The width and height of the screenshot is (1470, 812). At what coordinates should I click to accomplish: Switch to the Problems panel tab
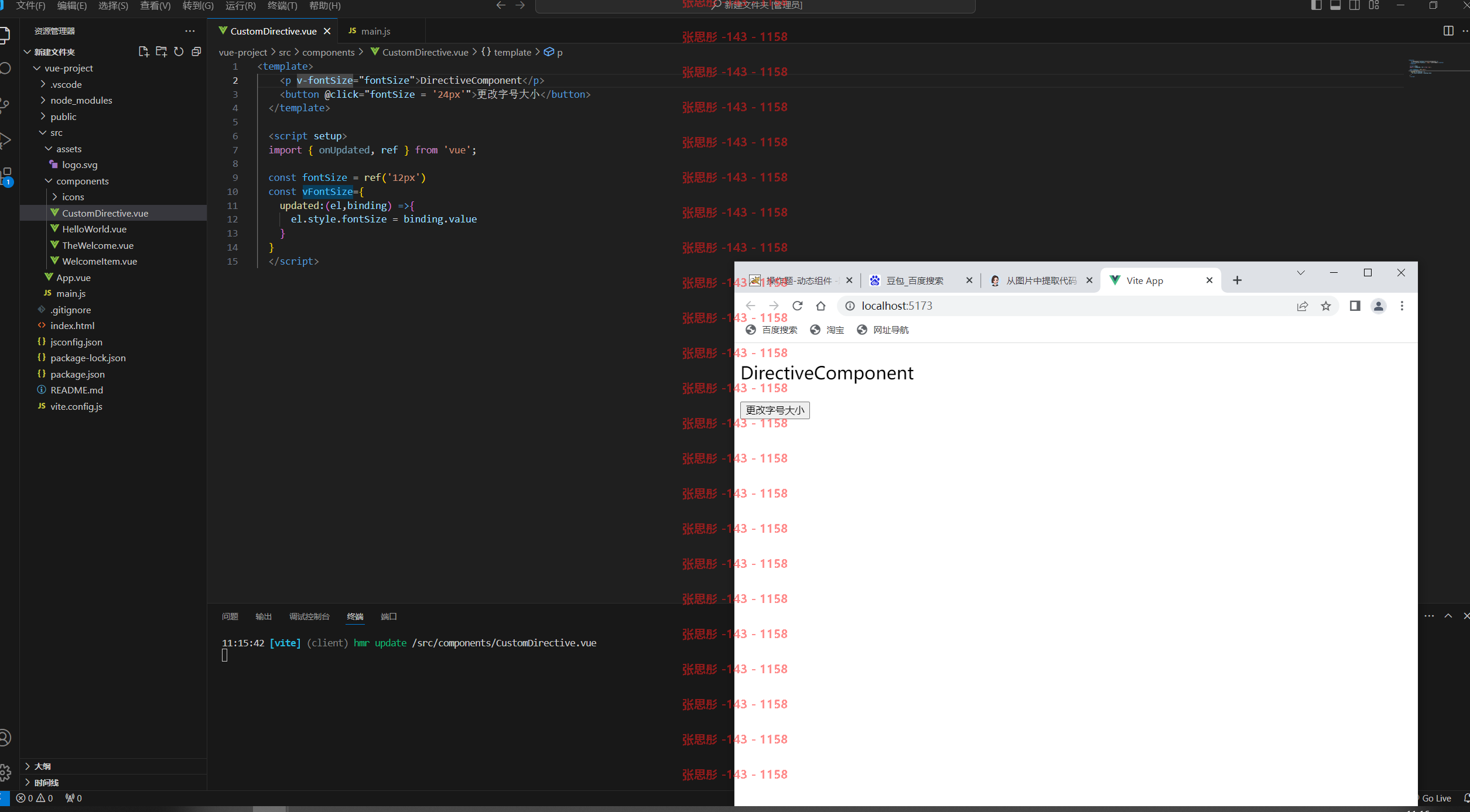point(230,616)
